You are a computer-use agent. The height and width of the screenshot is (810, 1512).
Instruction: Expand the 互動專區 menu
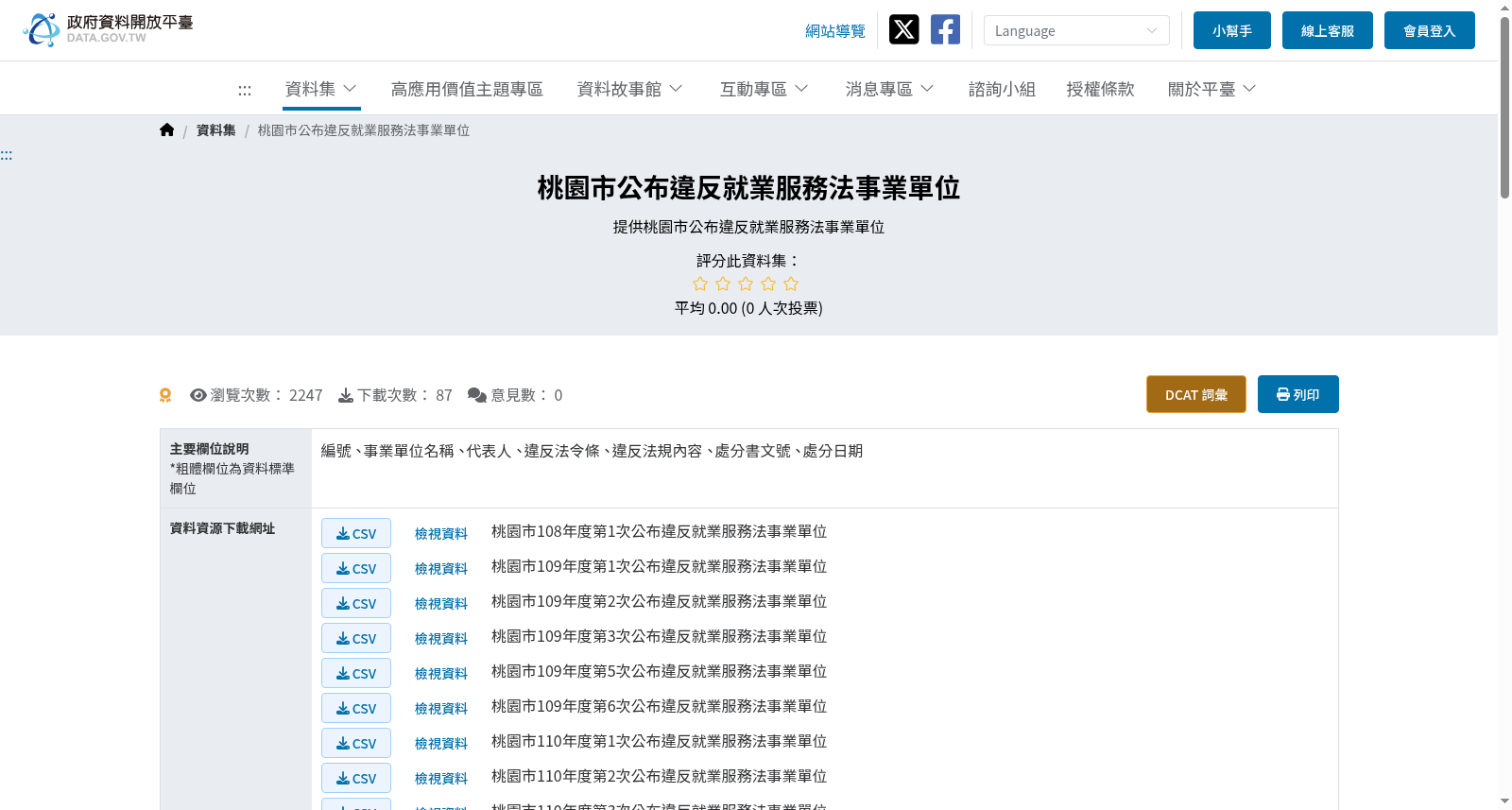point(765,89)
